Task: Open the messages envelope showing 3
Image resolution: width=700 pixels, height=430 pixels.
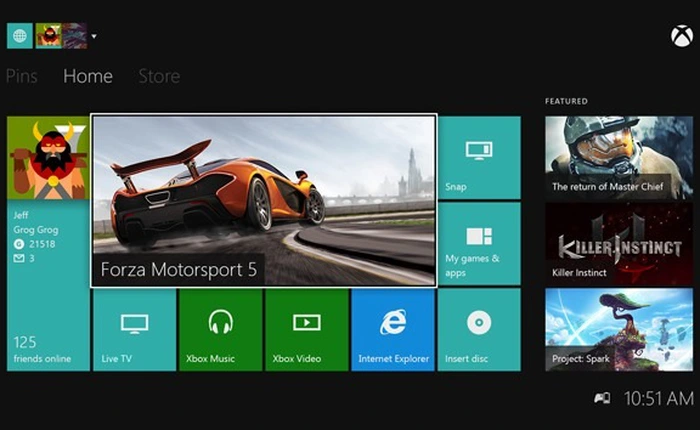Action: click(x=24, y=258)
